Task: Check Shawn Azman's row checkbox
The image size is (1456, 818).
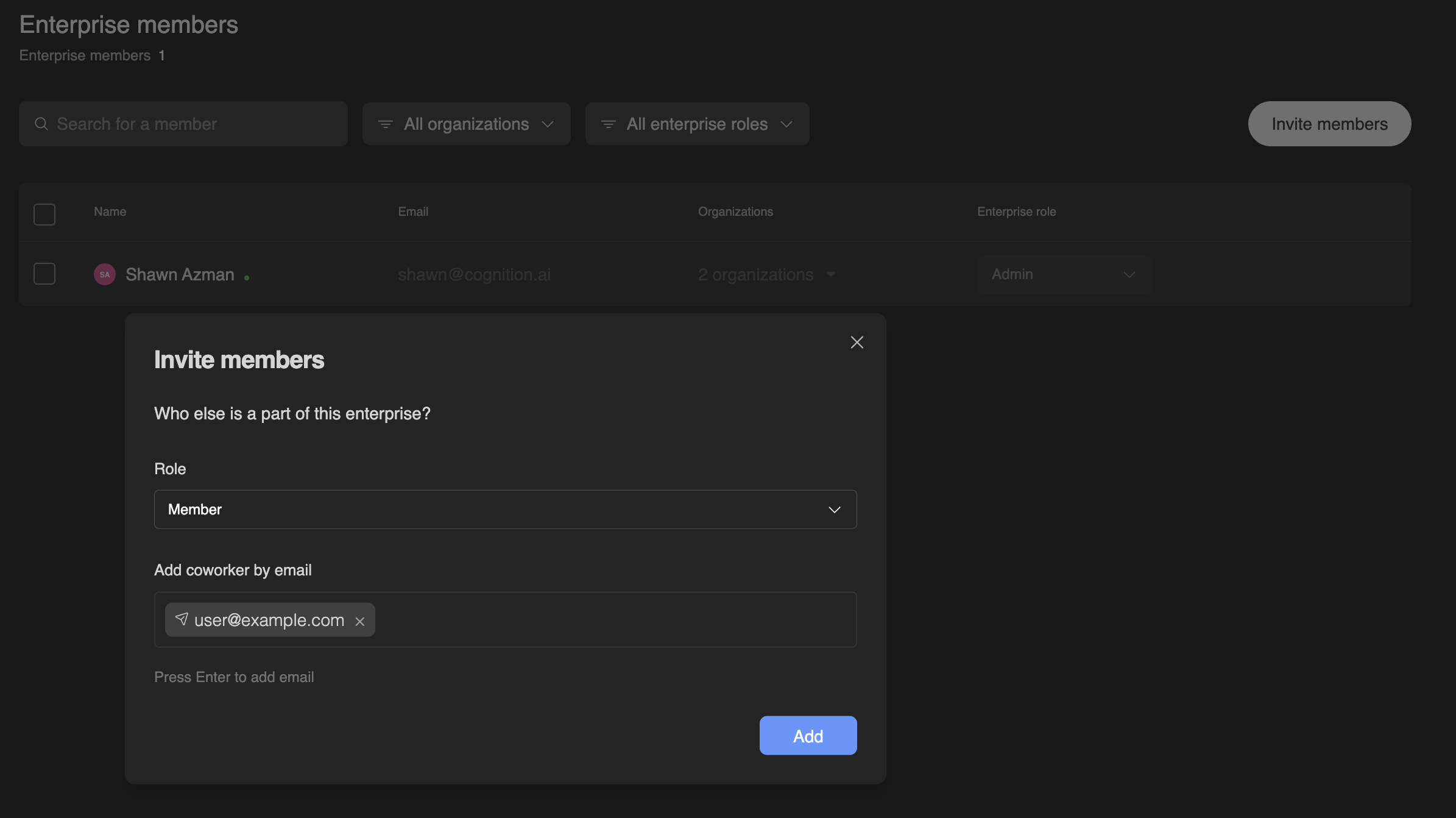Action: tap(44, 273)
